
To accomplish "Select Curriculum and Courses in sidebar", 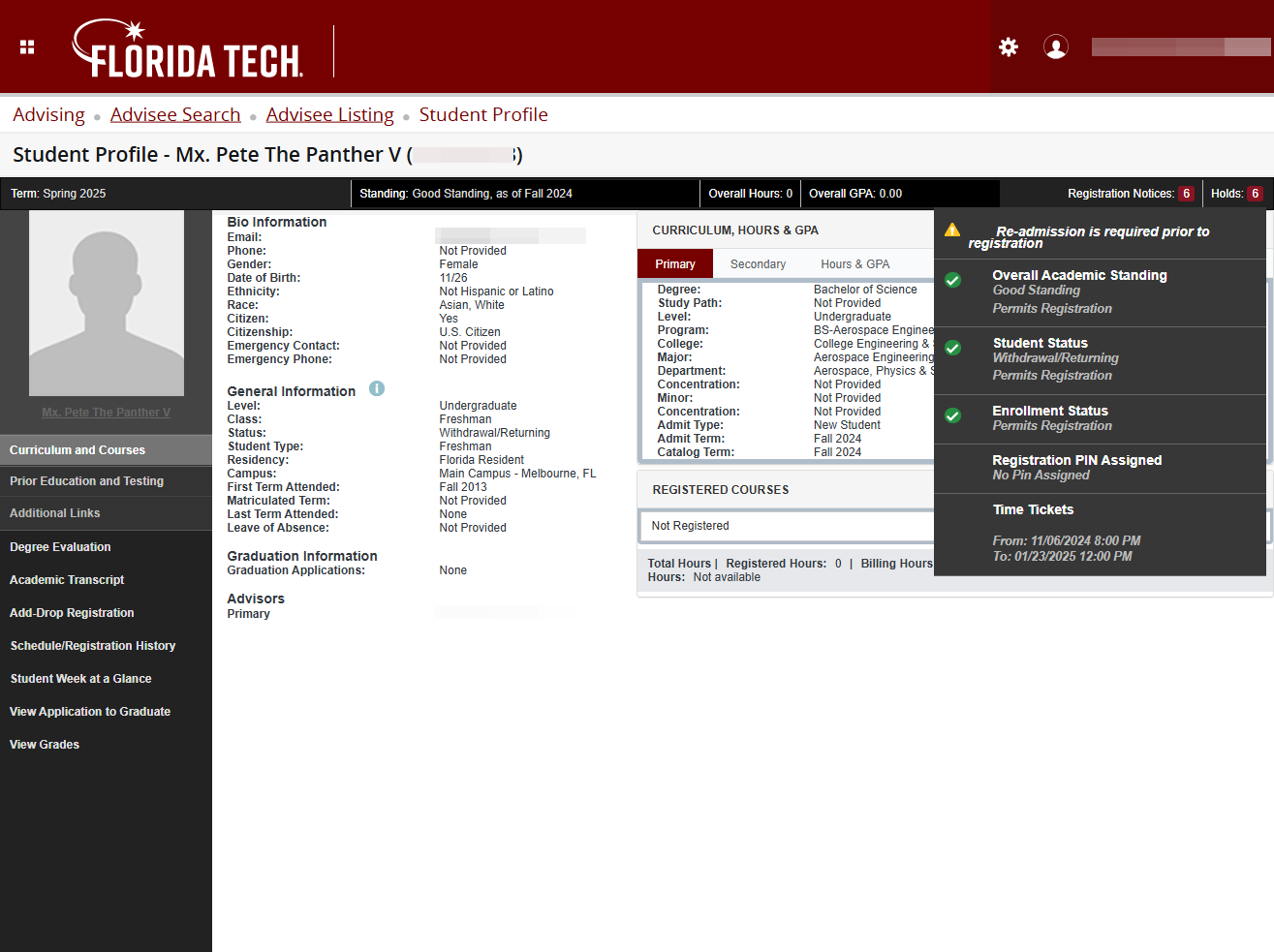I will click(x=106, y=450).
